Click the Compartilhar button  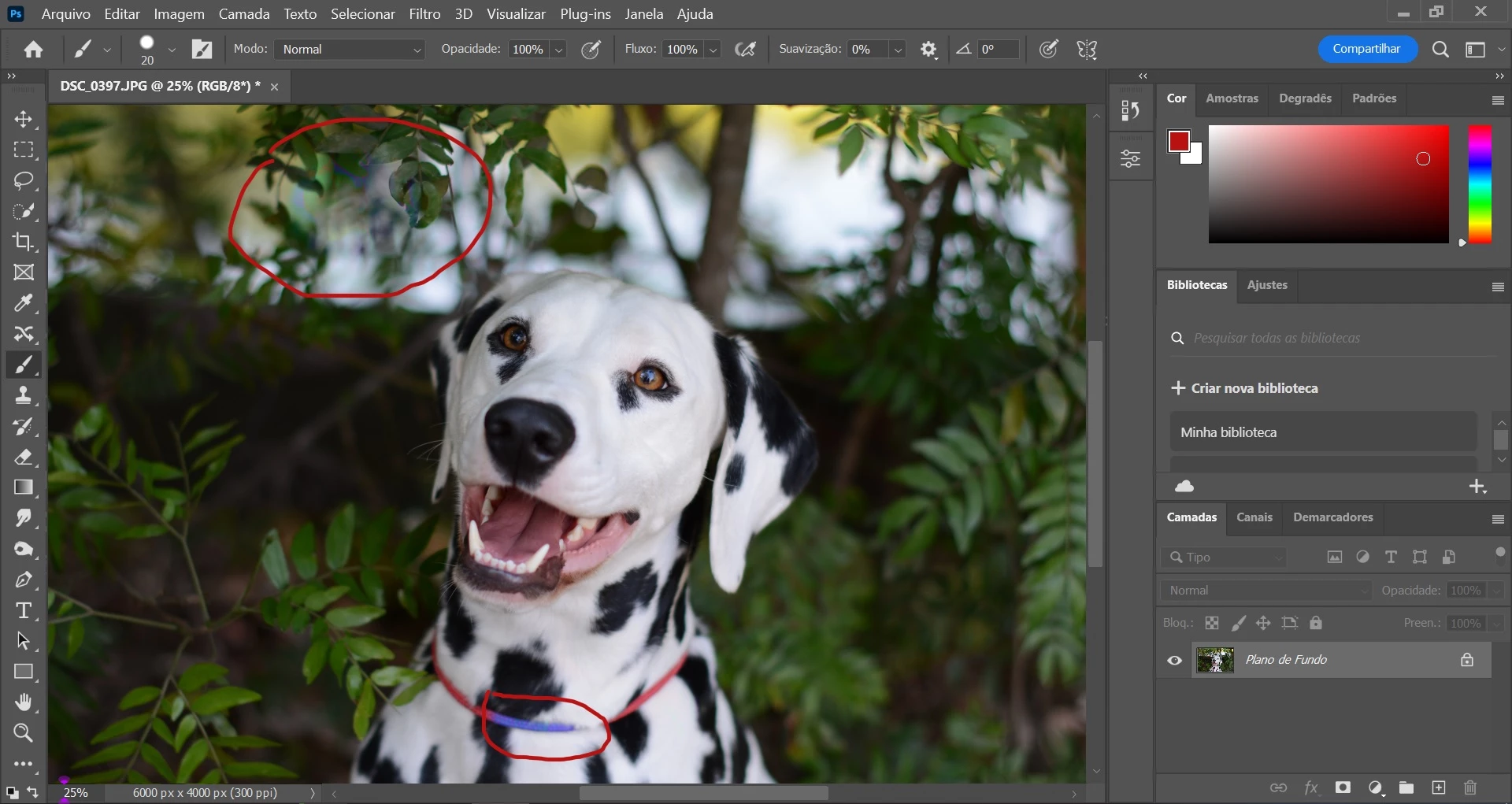(1367, 49)
